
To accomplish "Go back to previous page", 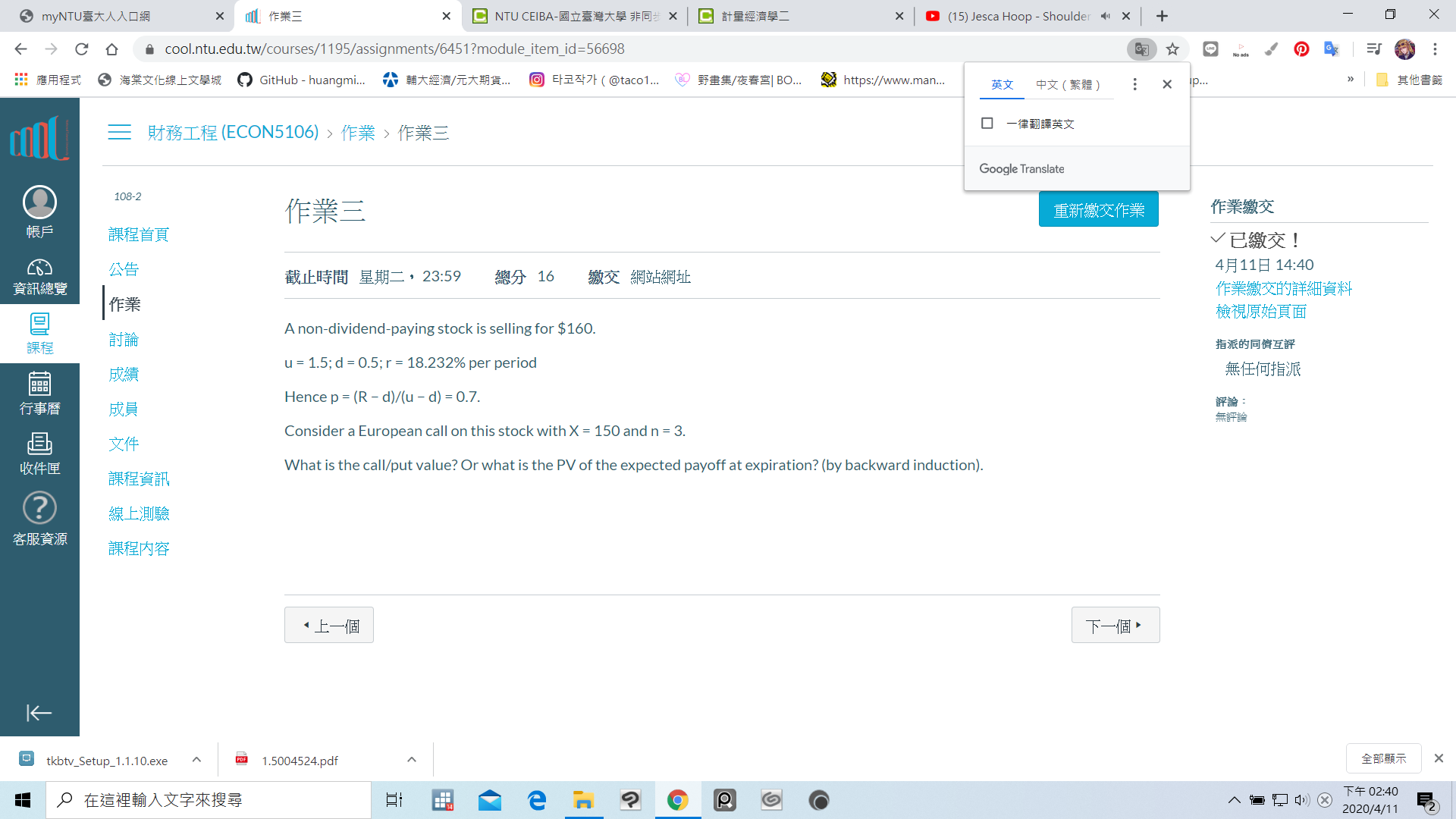I will (x=20, y=49).
